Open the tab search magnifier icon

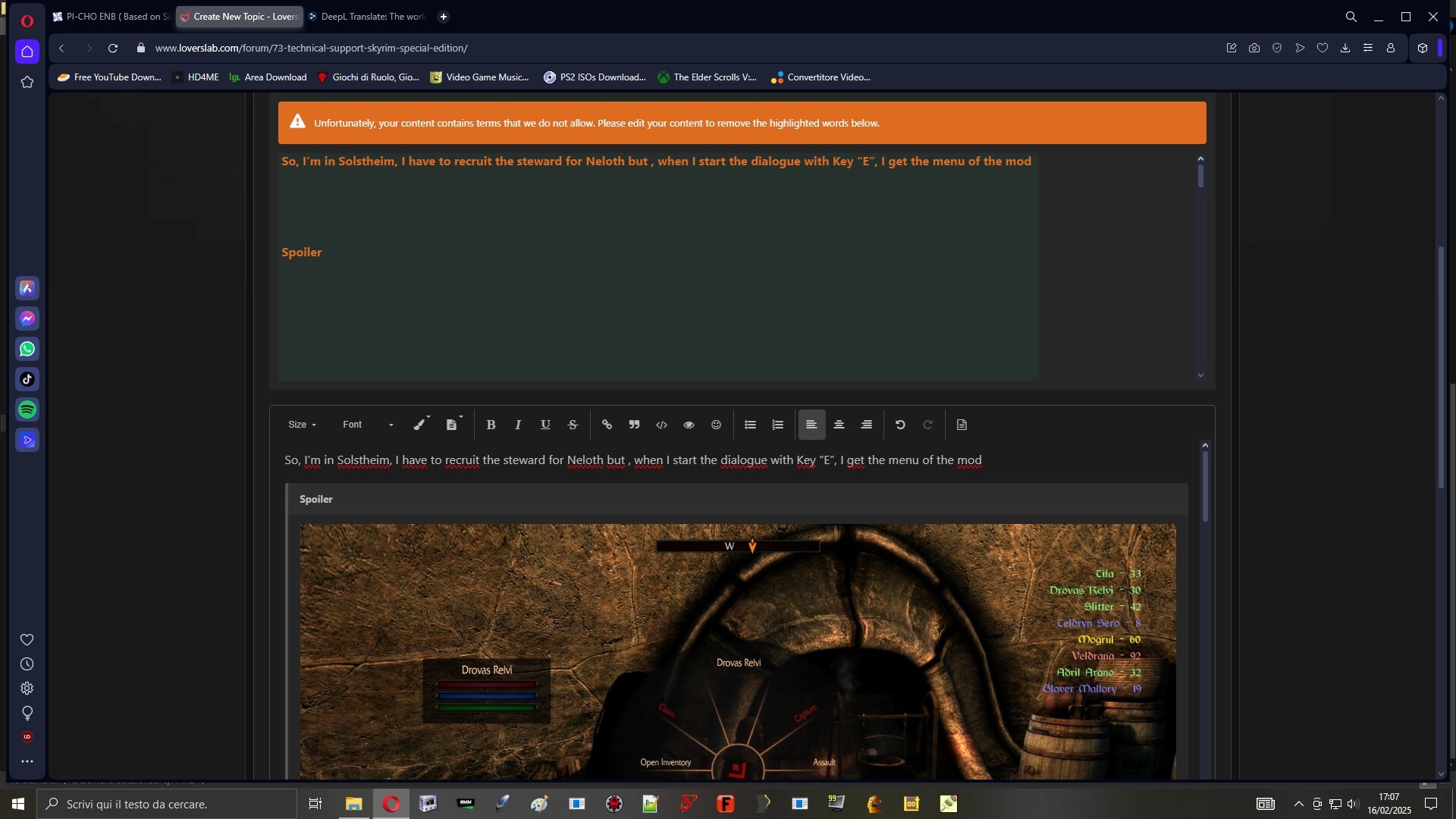click(x=1351, y=17)
